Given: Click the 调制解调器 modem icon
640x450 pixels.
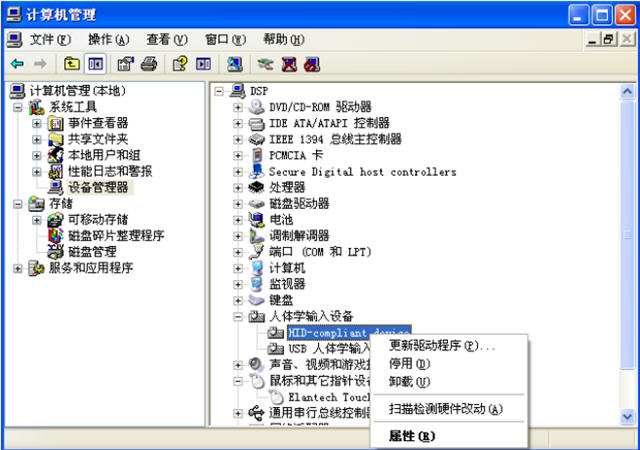Looking at the screenshot, I should (257, 236).
